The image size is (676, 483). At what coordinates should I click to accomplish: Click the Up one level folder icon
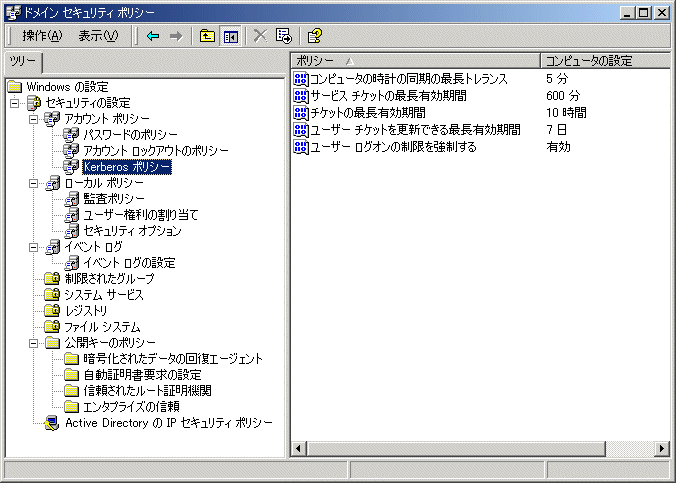coord(207,36)
